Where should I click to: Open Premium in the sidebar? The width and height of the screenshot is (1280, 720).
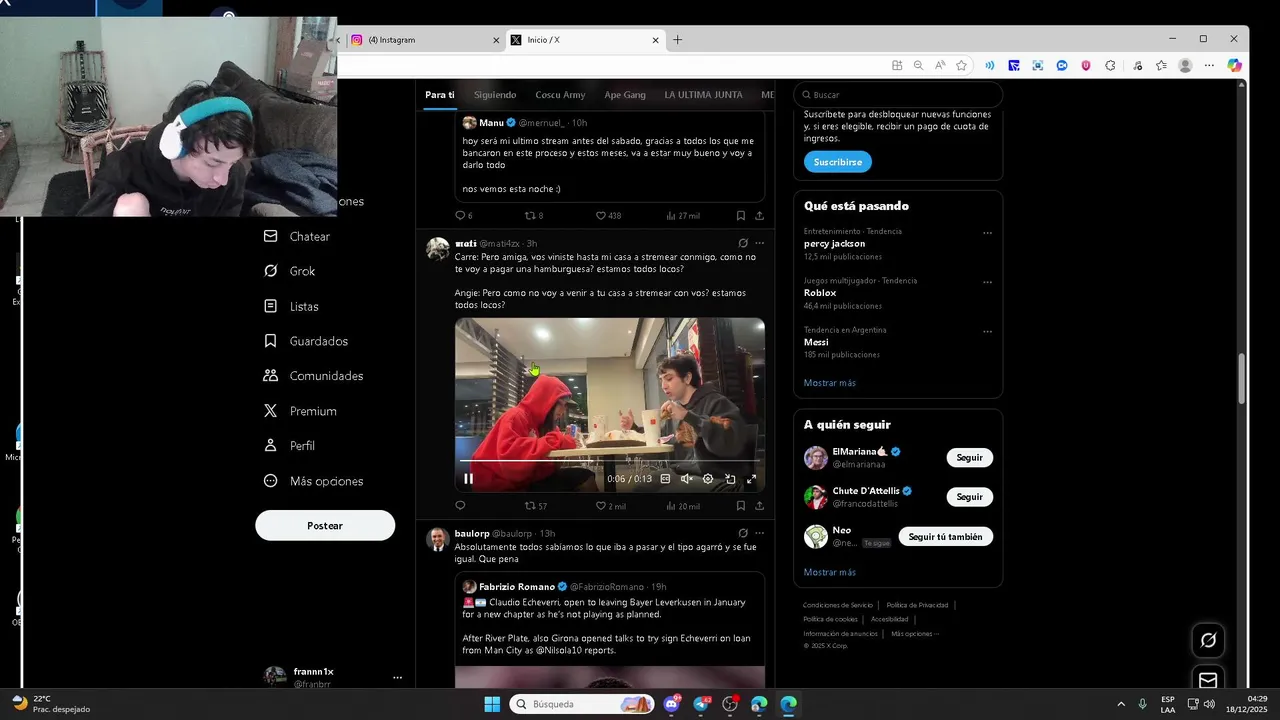pyautogui.click(x=300, y=411)
